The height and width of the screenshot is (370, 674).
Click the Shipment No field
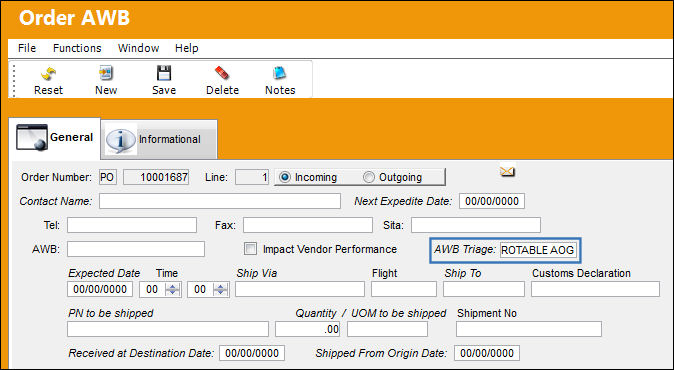pyautogui.click(x=529, y=329)
